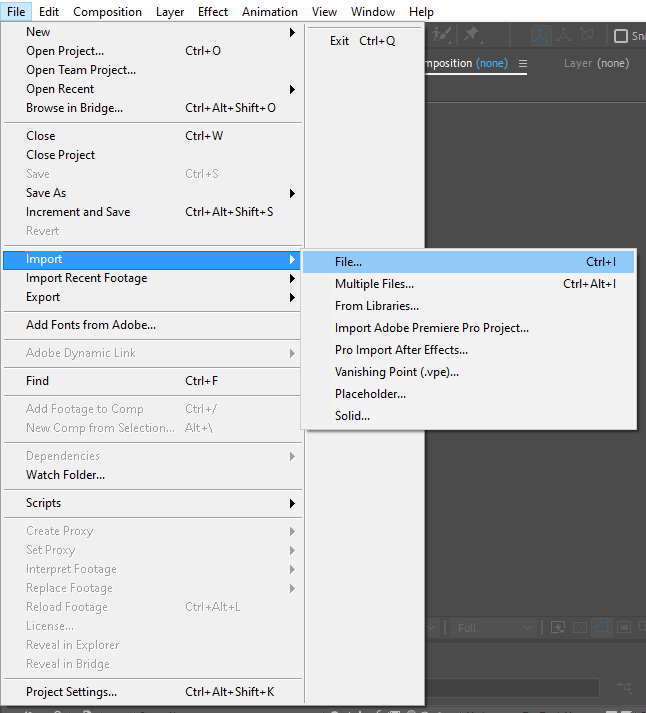Click the timeline search input field
The image size is (646, 713).
510,688
